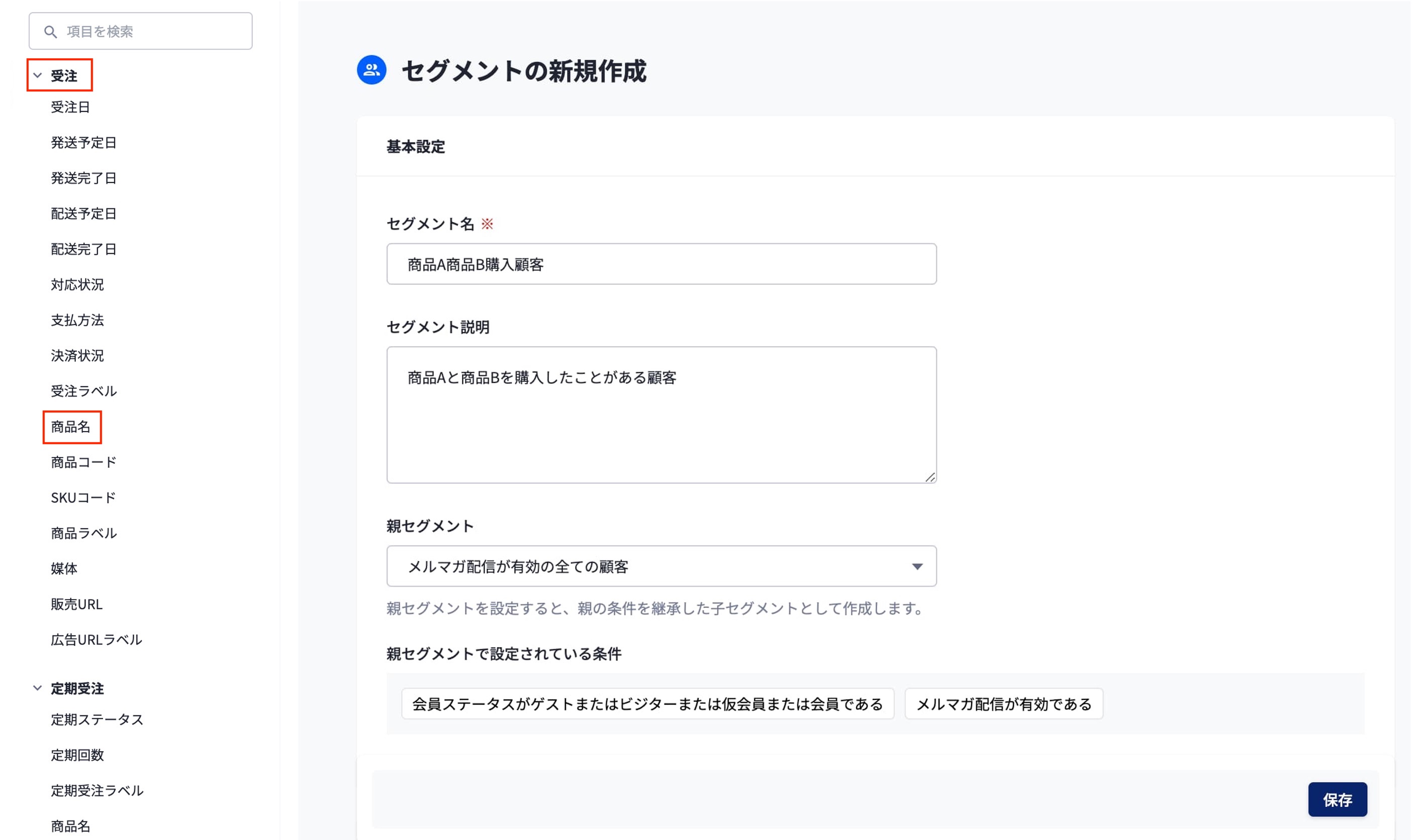This screenshot has width=1412, height=840.
Task: Select the 商品コード sidebar item
Action: (84, 463)
